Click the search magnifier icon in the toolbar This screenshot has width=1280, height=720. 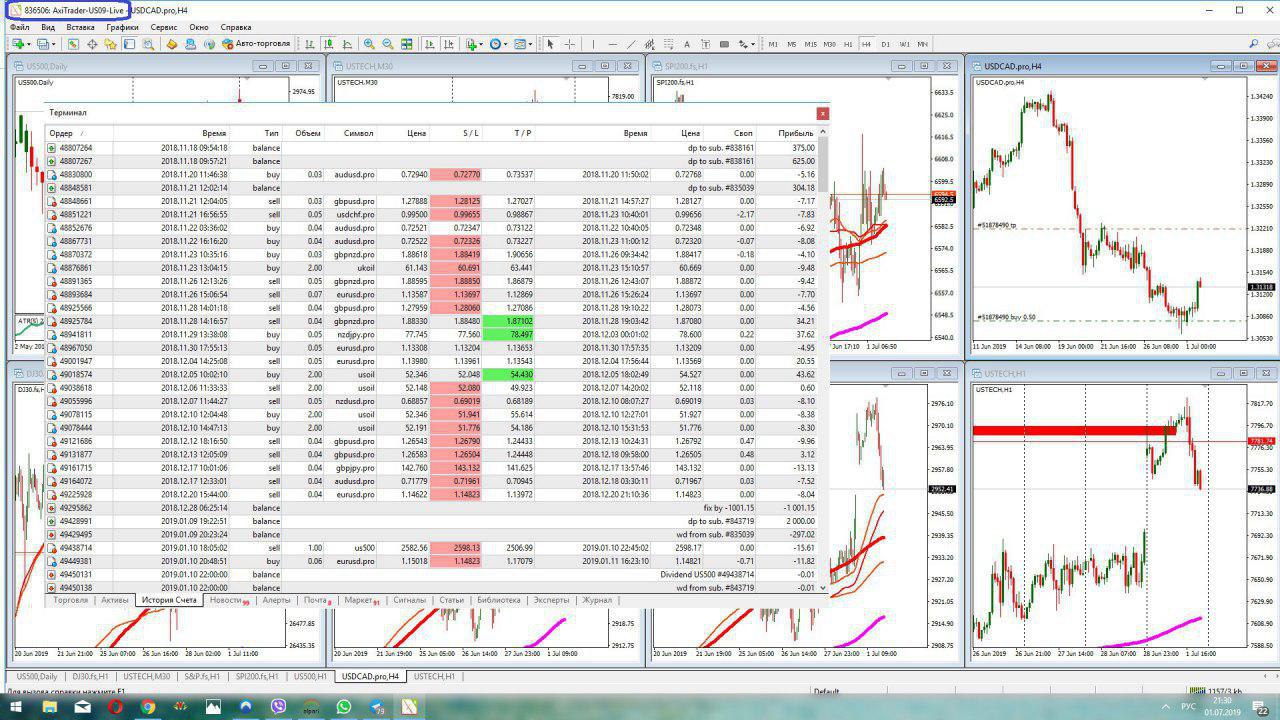pos(1254,44)
